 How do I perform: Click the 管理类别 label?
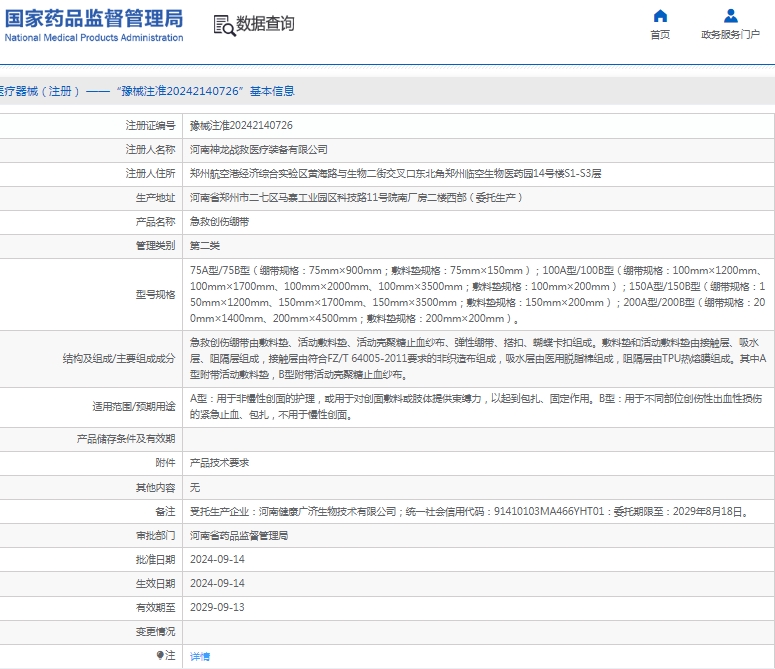pos(155,246)
